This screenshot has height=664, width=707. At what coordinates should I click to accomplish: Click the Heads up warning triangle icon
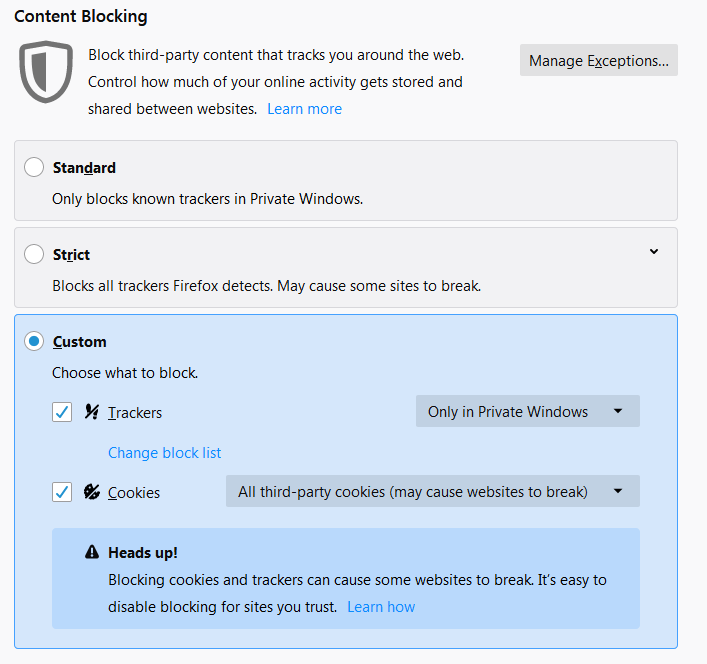click(x=92, y=552)
